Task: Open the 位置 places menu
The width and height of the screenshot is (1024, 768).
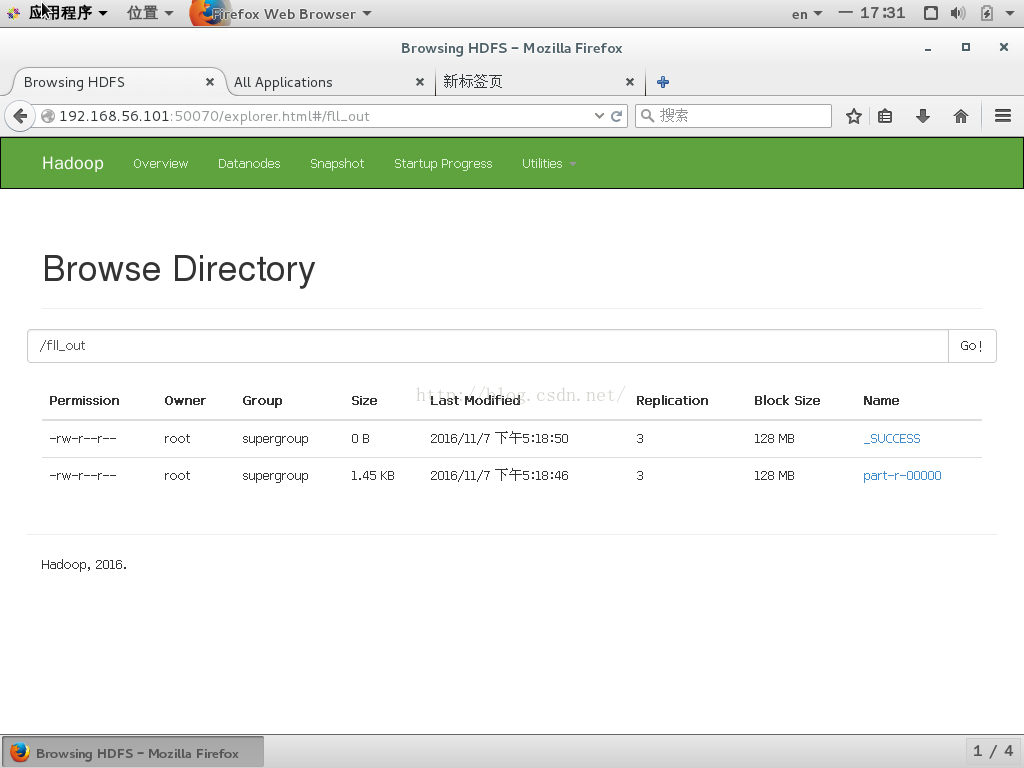Action: pyautogui.click(x=150, y=13)
